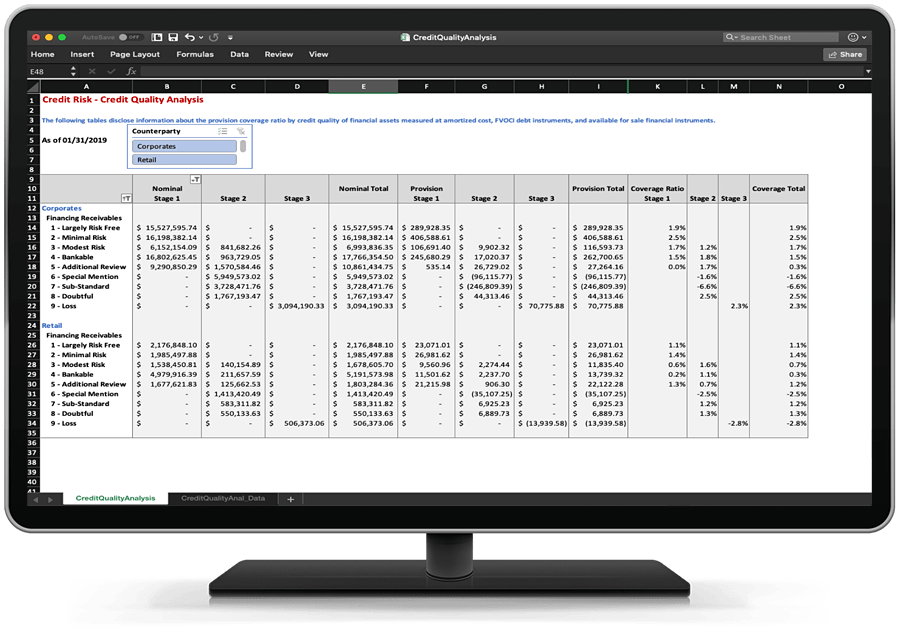The width and height of the screenshot is (900, 629).
Task: Click the Search Sheet field
Action: coord(781,37)
